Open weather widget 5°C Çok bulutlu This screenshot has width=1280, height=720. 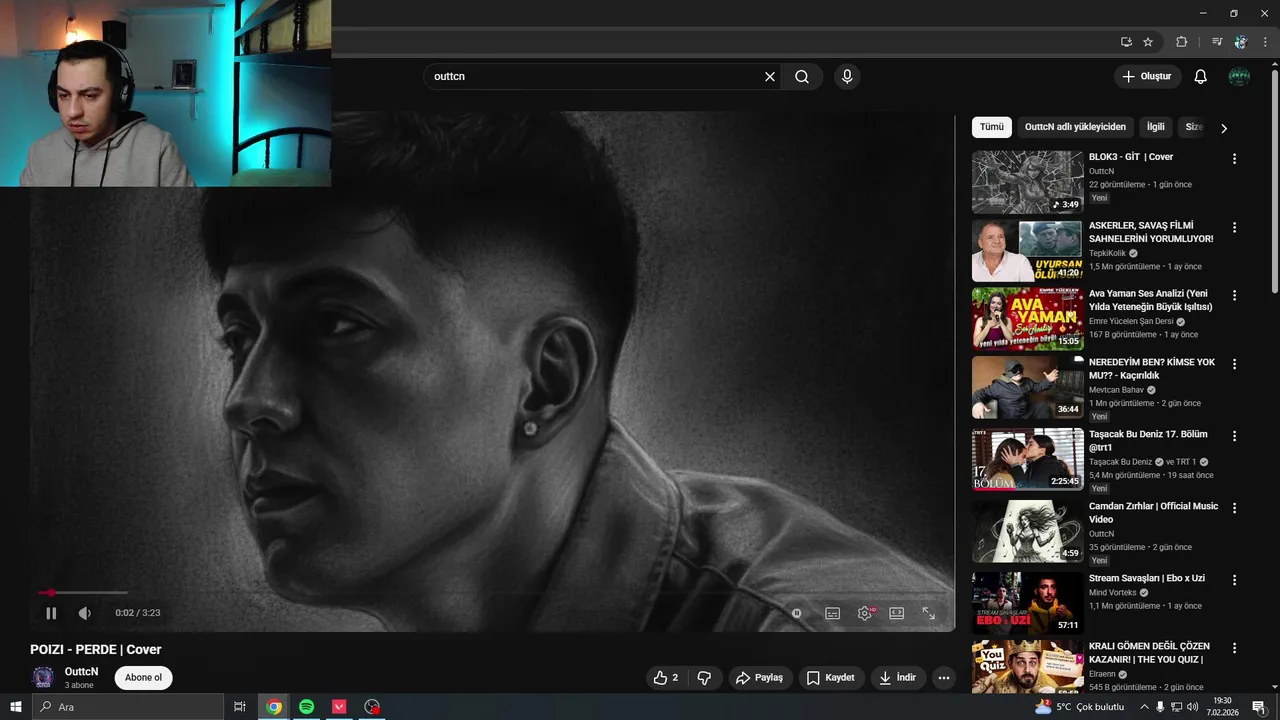[1078, 707]
